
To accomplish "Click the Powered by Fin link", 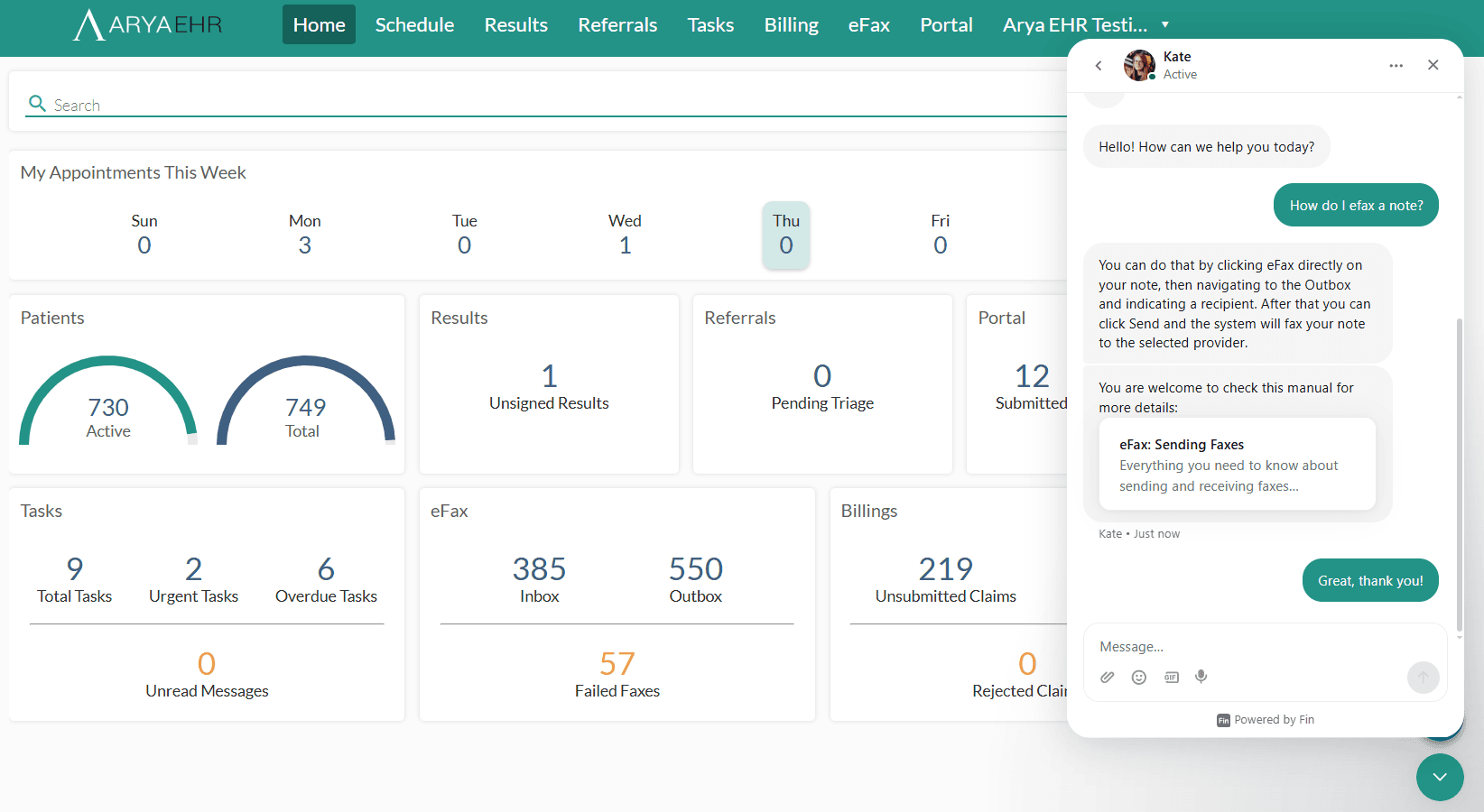I will coord(1266,720).
